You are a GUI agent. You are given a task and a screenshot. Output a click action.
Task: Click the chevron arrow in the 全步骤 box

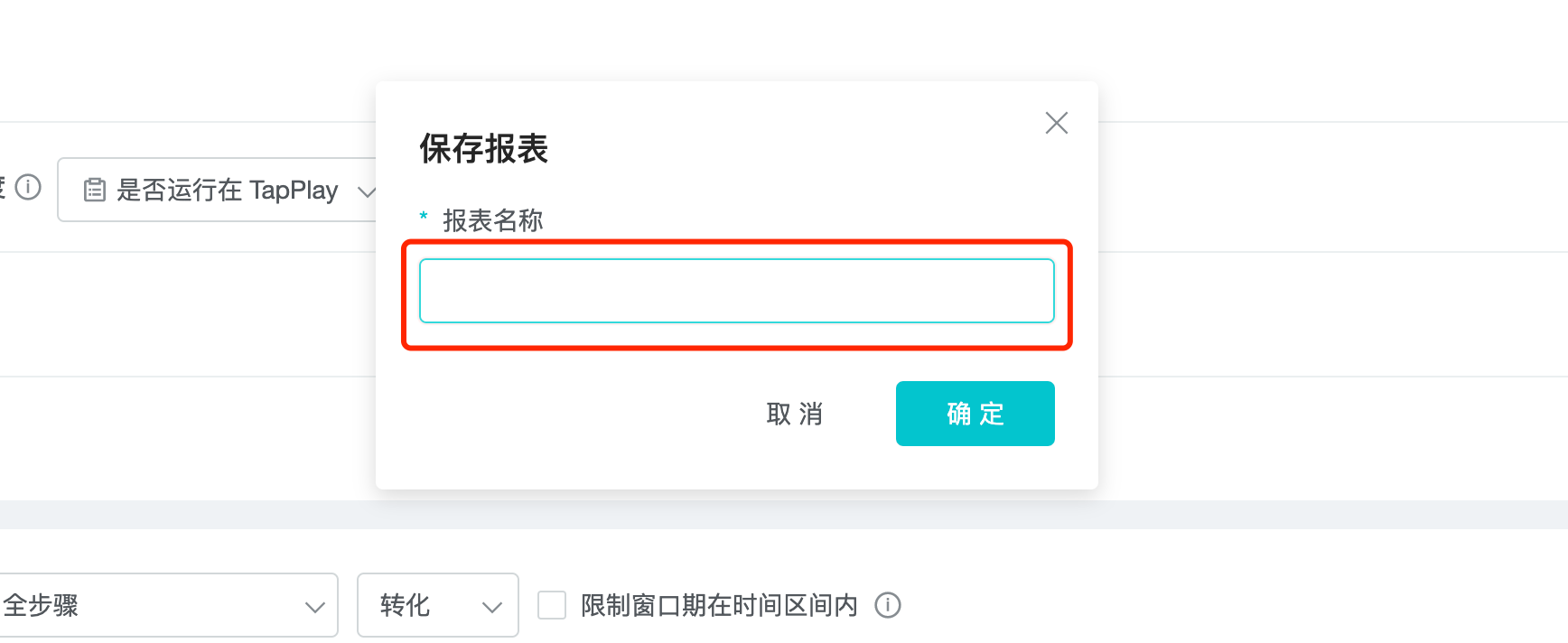[x=314, y=607]
